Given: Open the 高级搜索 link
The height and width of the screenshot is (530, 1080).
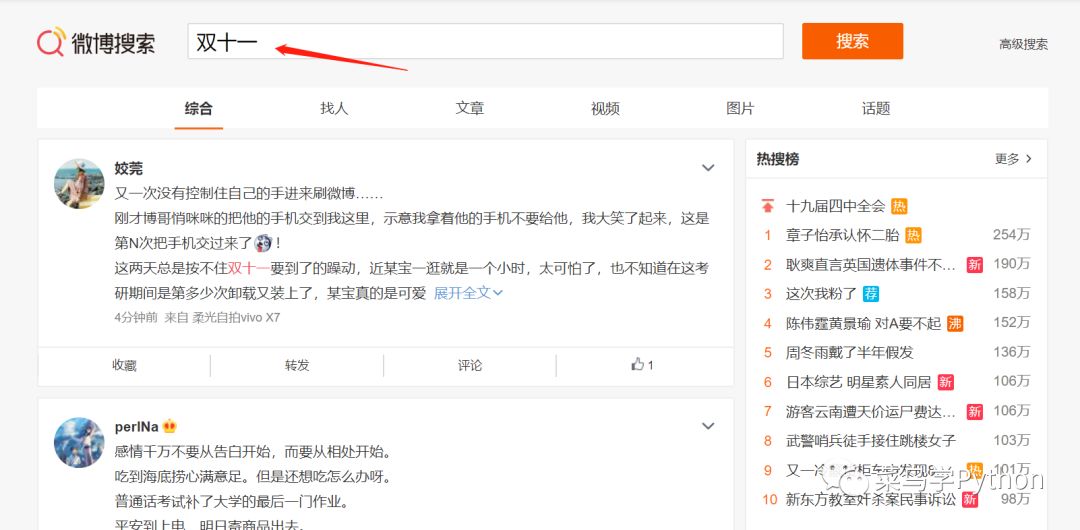Looking at the screenshot, I should tap(1024, 45).
